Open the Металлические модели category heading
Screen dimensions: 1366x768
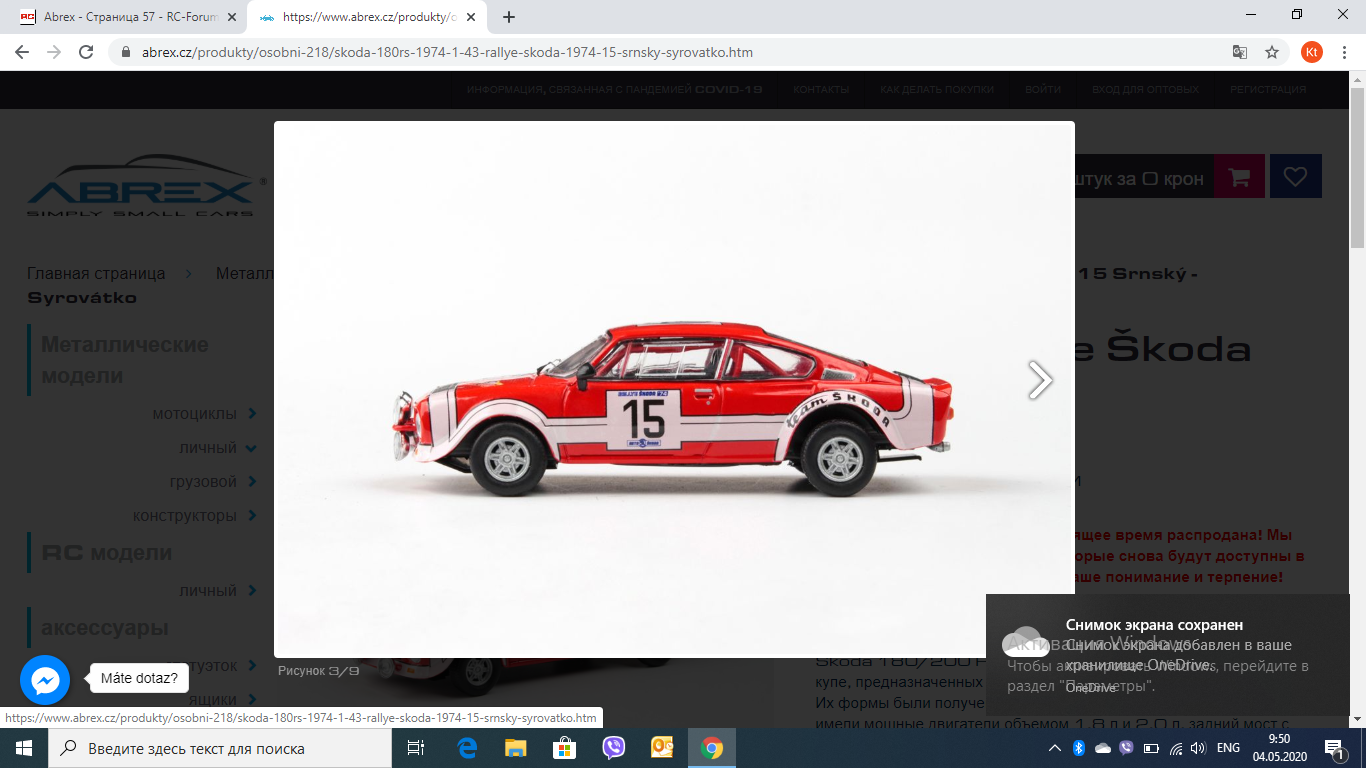point(125,360)
